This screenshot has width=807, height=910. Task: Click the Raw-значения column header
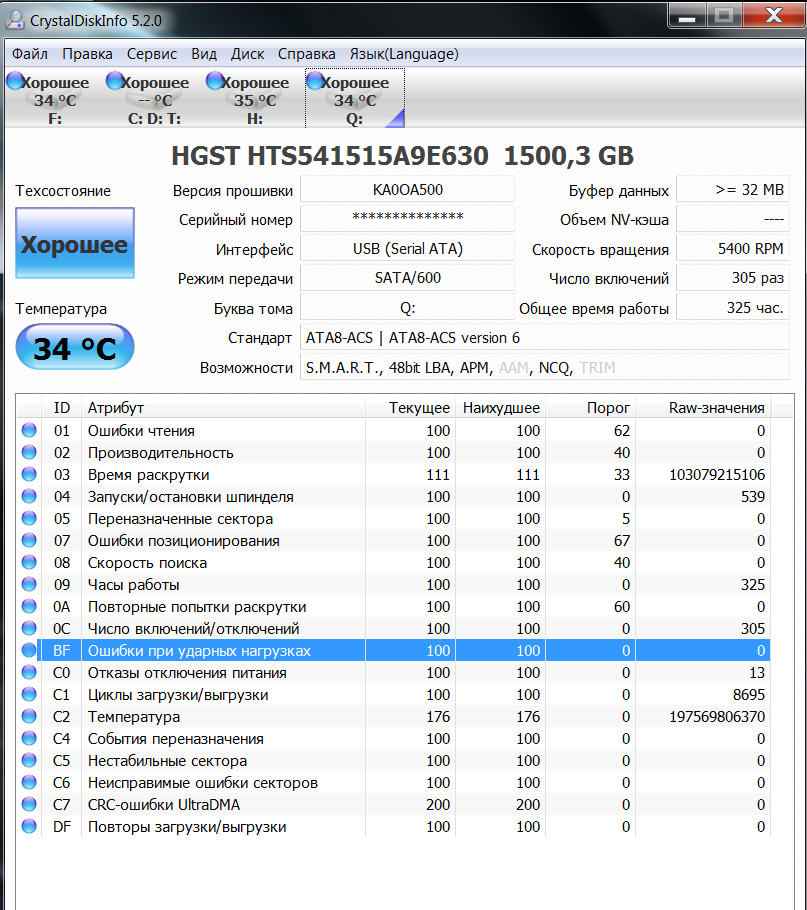[703, 407]
